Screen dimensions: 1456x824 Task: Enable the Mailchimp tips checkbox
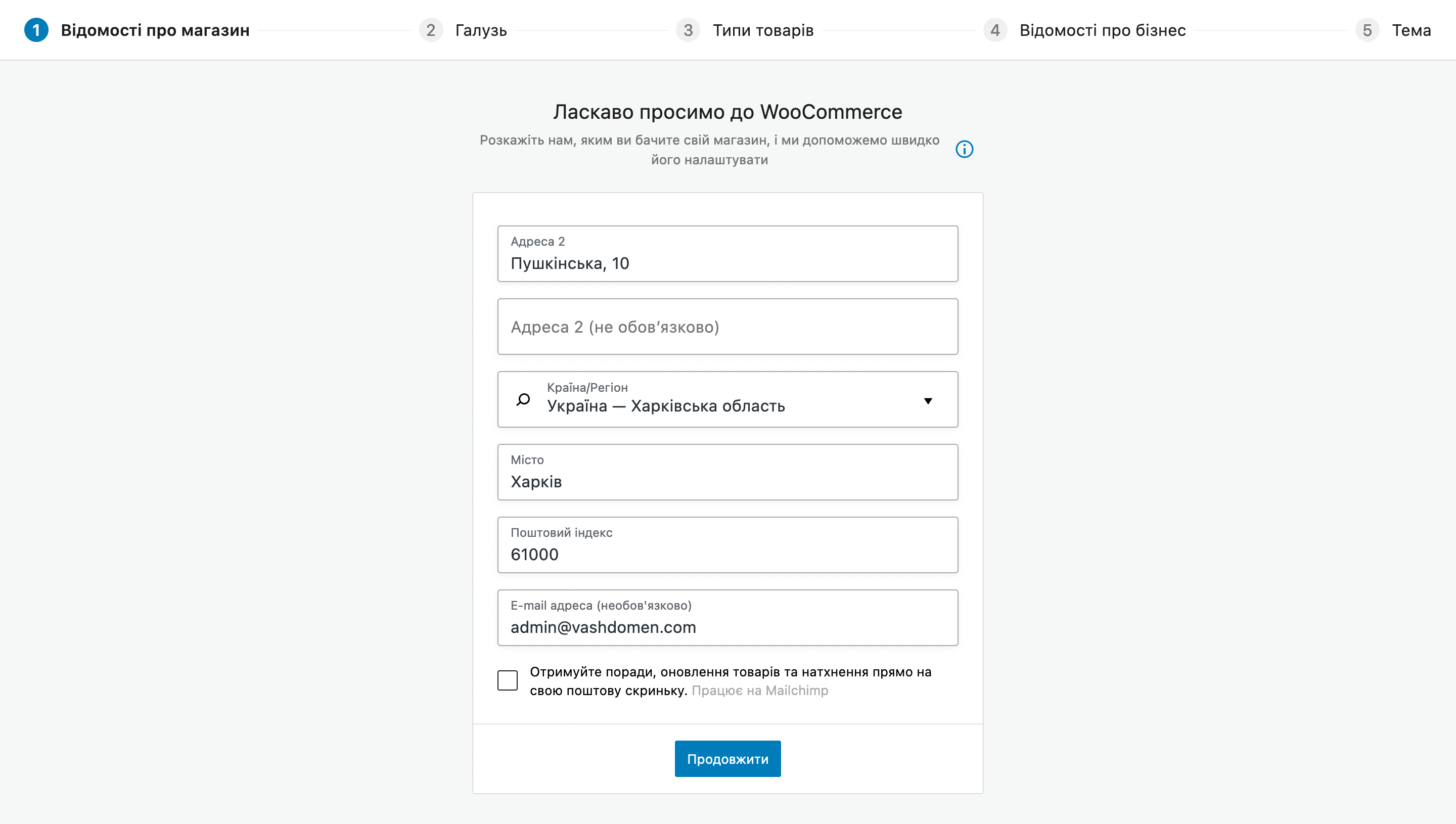(x=508, y=680)
